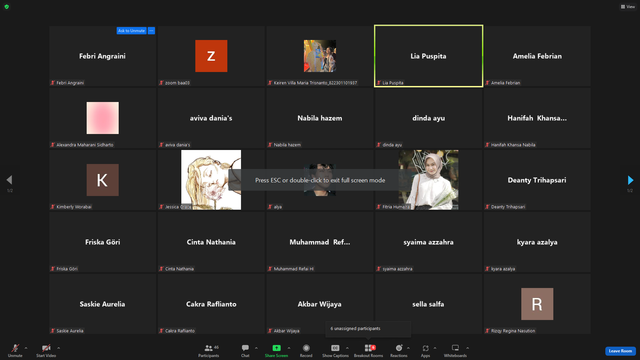The width and height of the screenshot is (640, 360).
Task: Select dinda ayu's tile name
Action: click(x=429, y=118)
